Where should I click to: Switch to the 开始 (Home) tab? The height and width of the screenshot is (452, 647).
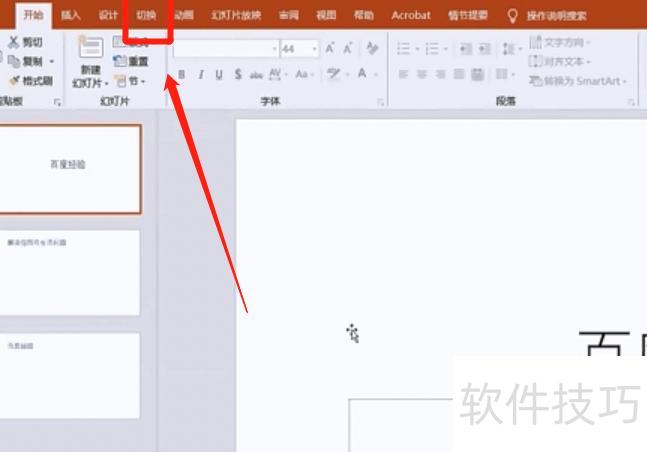click(33, 15)
